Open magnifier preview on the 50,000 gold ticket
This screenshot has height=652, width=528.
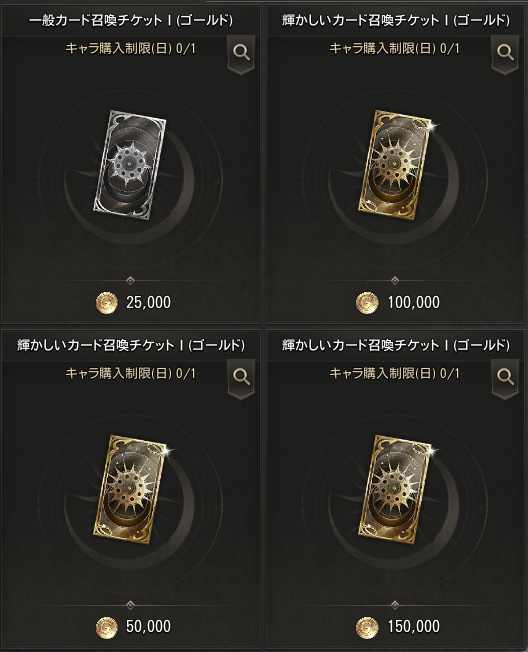coord(241,378)
